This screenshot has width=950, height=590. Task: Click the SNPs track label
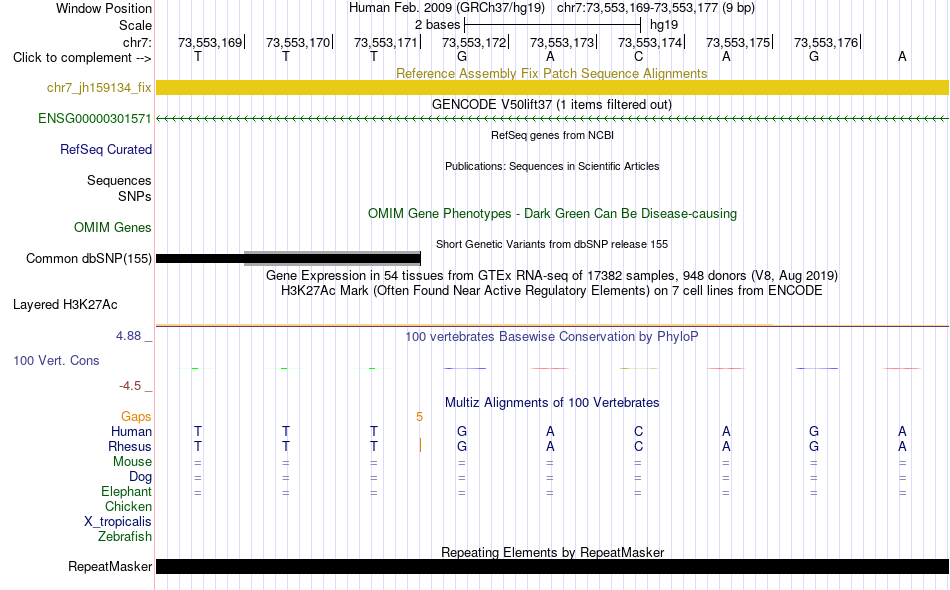coord(135,196)
